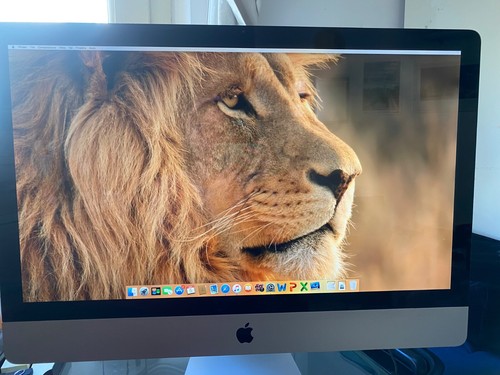Viewport: 500px width, 375px height.
Task: Launch Excel green X icon
Action: (x=304, y=286)
